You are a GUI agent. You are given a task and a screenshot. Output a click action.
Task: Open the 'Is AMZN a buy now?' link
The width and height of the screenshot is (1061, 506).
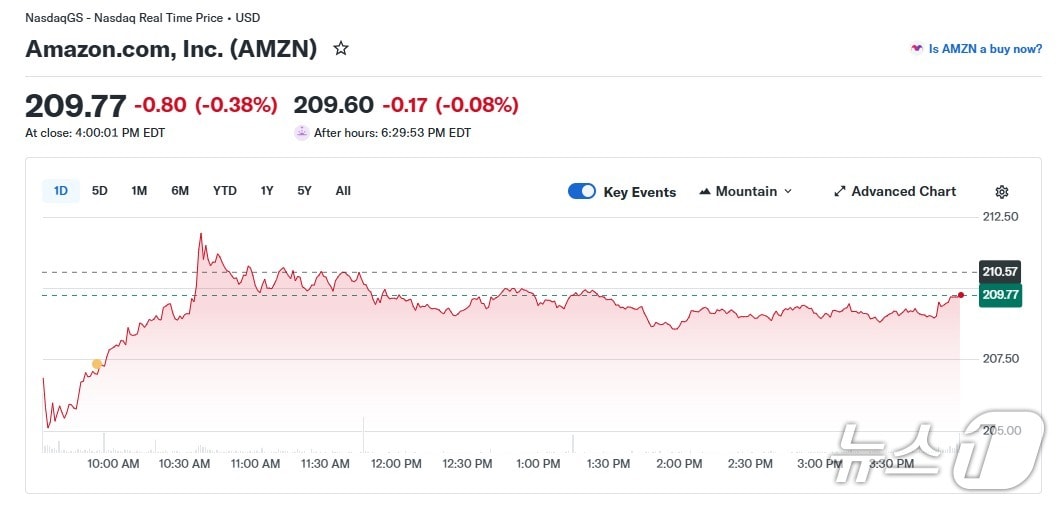point(985,48)
